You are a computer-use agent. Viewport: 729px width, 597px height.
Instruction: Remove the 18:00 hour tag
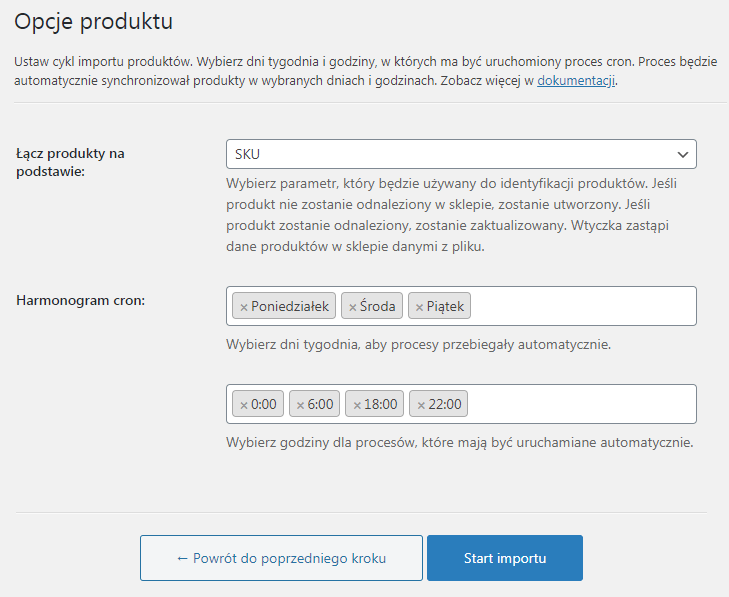(357, 405)
